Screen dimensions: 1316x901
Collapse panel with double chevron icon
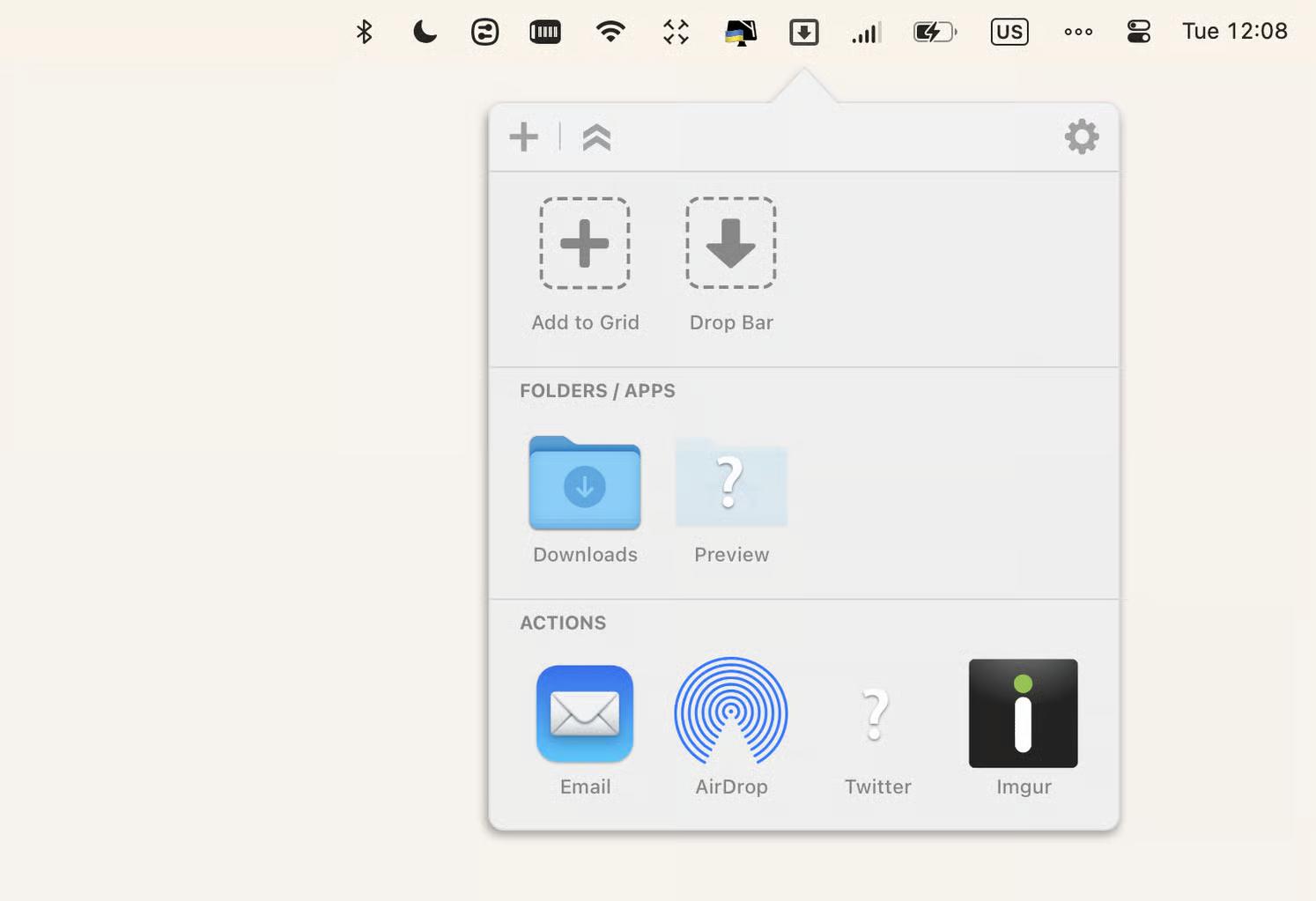(596, 137)
